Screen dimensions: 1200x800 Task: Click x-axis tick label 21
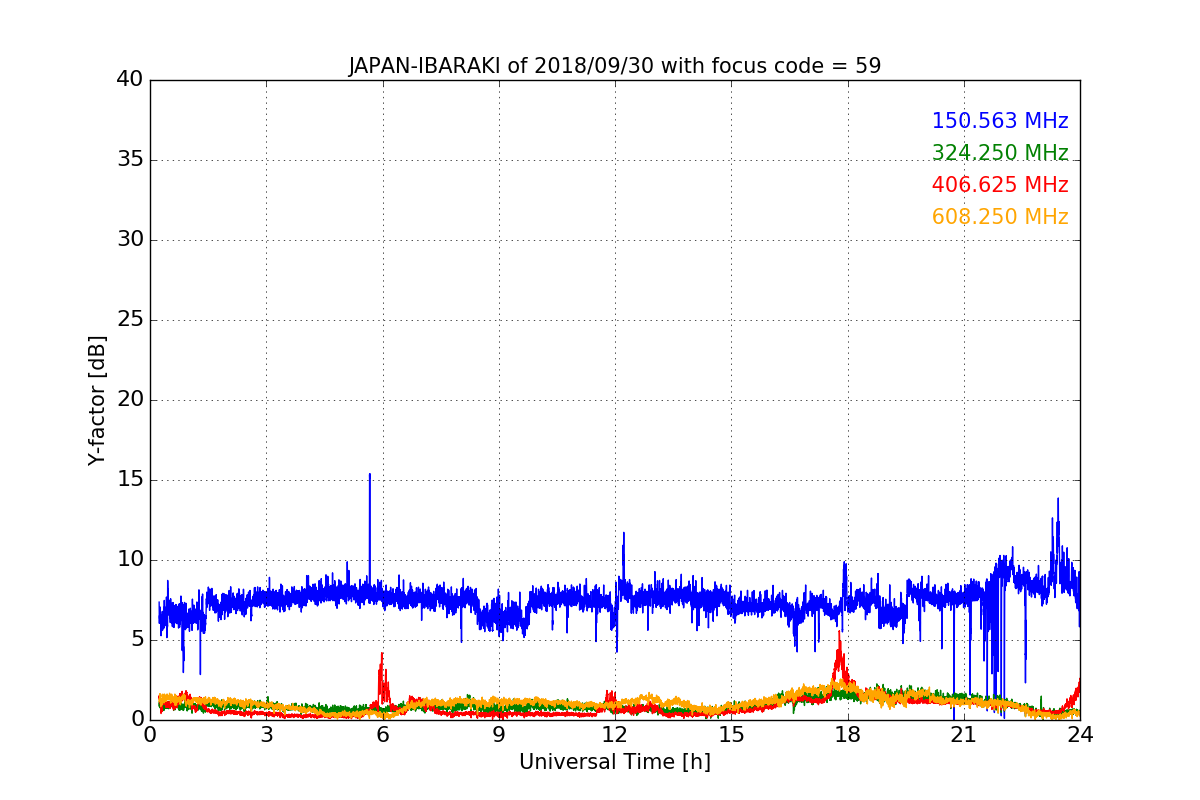coord(964,735)
